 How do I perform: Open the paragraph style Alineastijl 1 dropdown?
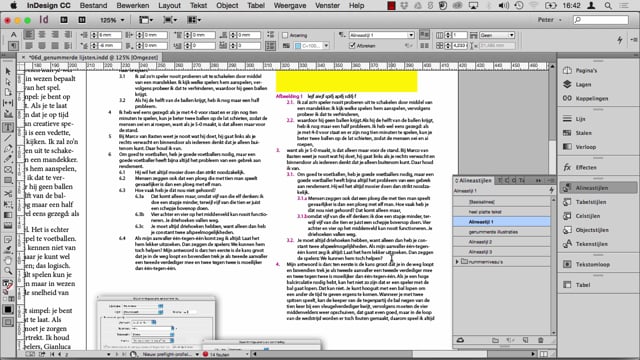[x=411, y=35]
